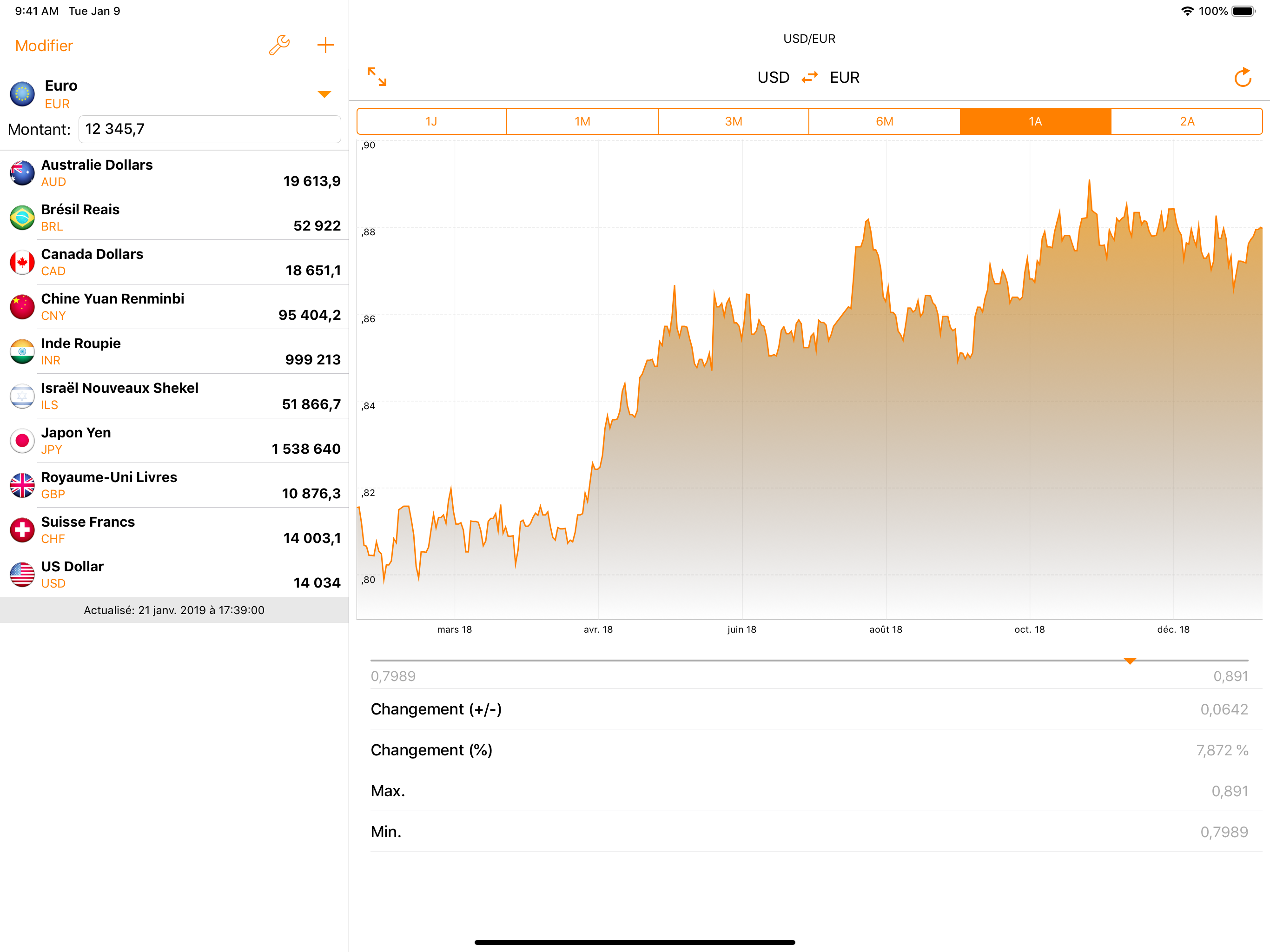Tap the Modifier edit button
This screenshot has width=1270, height=952.
(x=44, y=46)
